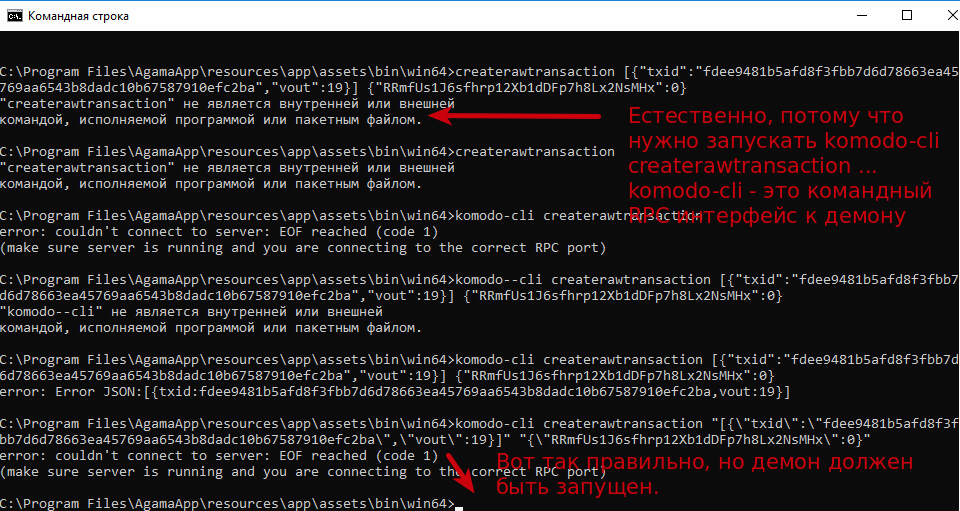Image resolution: width=960 pixels, height=511 pixels.
Task: Close the Командная строка window
Action: click(952, 15)
